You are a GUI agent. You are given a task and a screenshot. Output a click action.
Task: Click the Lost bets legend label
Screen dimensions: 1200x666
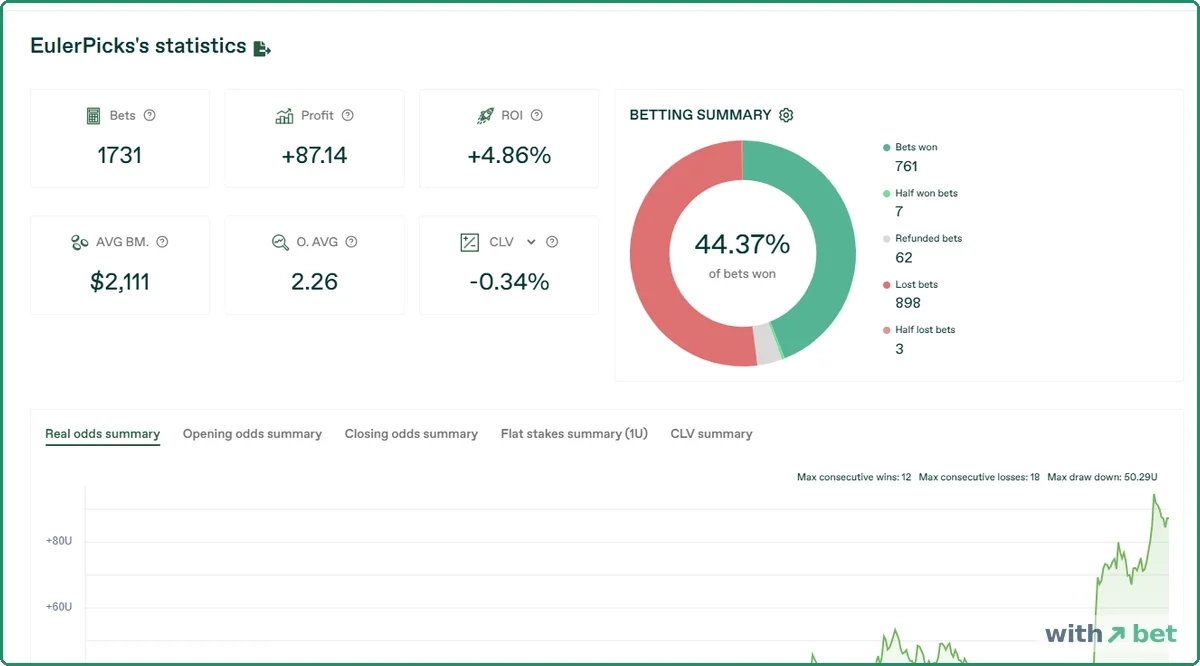click(916, 285)
